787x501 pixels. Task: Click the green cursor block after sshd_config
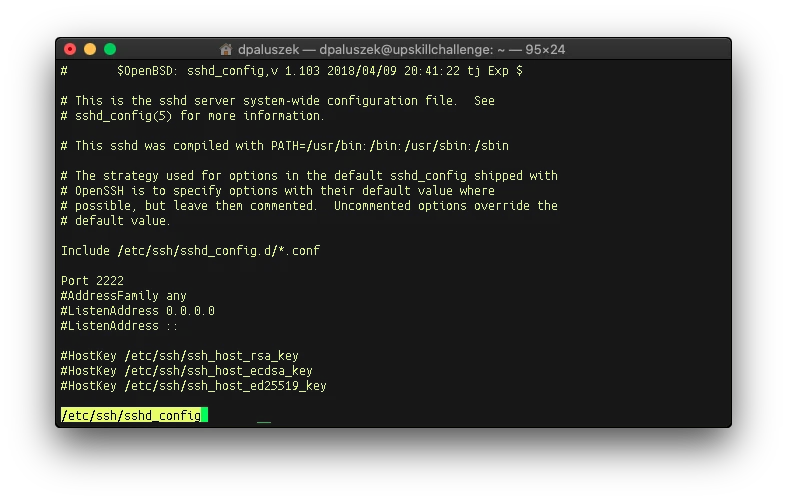204,415
